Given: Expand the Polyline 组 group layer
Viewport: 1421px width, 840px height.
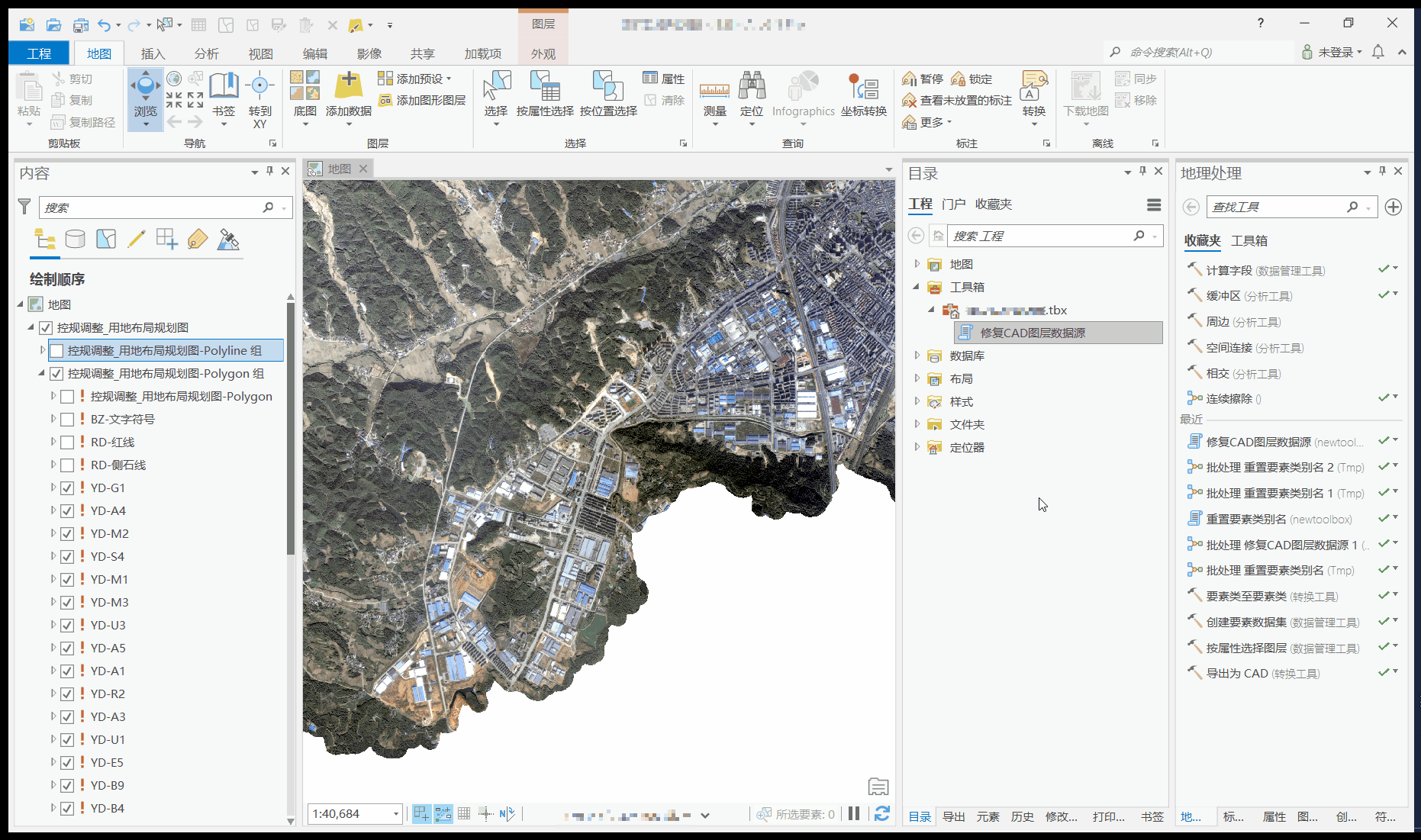Looking at the screenshot, I should [43, 350].
